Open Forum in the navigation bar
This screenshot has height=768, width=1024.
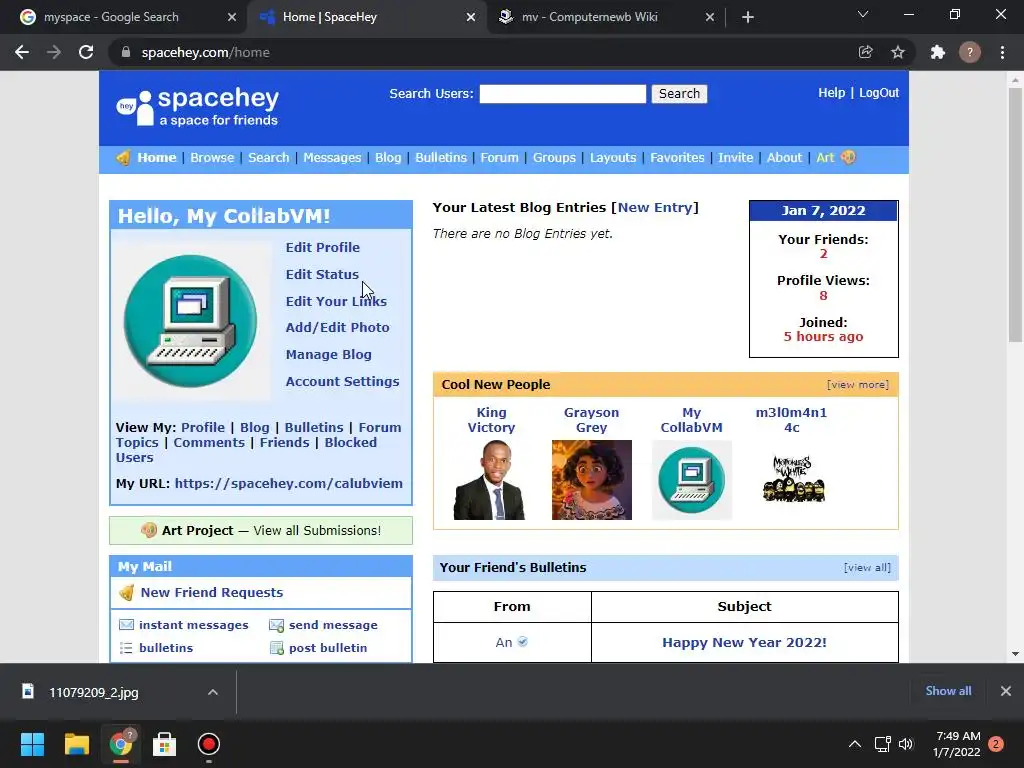[499, 157]
